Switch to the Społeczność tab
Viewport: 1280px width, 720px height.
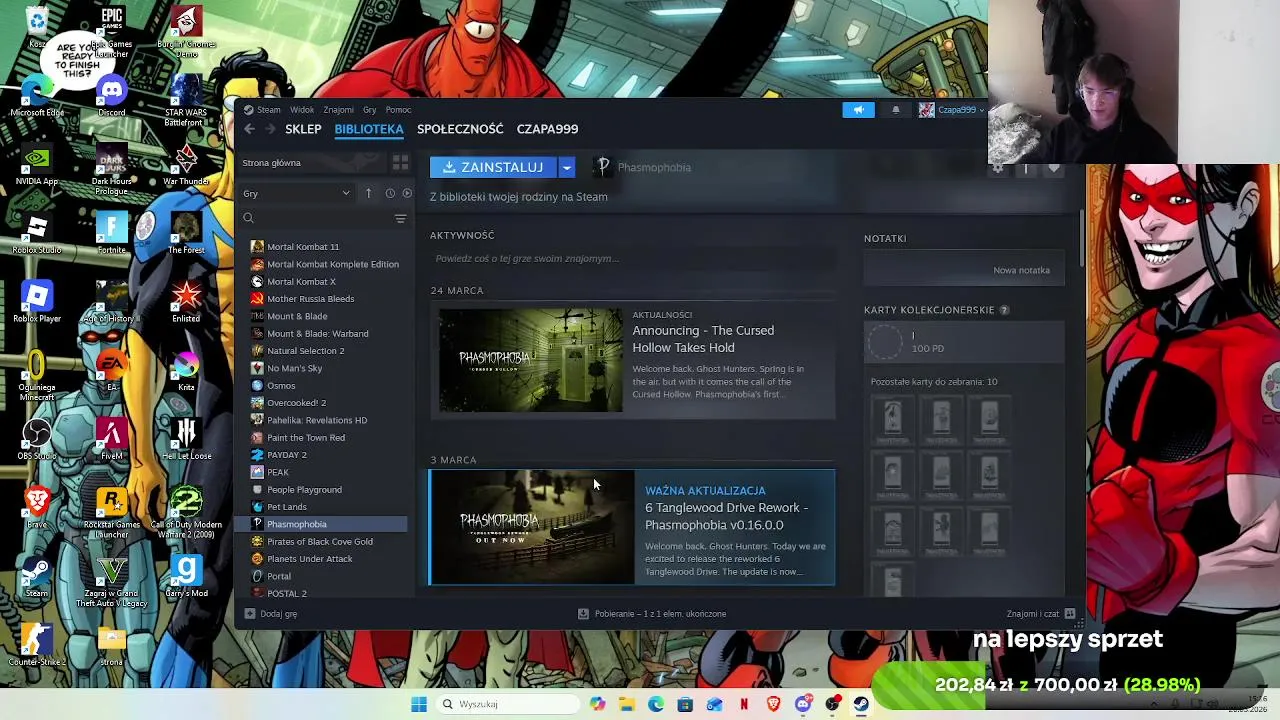(x=460, y=129)
